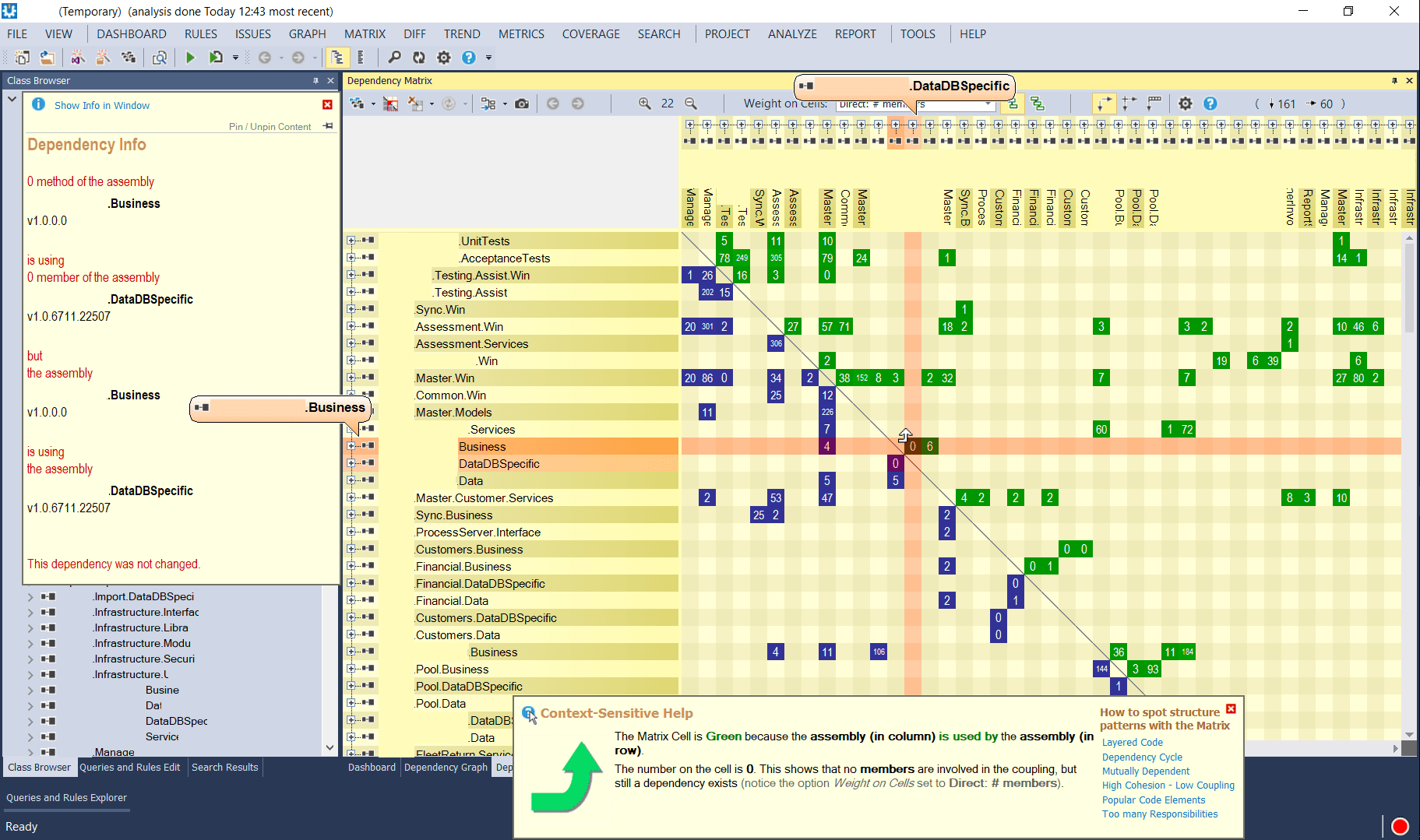Refresh analysis with reload icon
The width and height of the screenshot is (1420, 840).
pos(419,57)
